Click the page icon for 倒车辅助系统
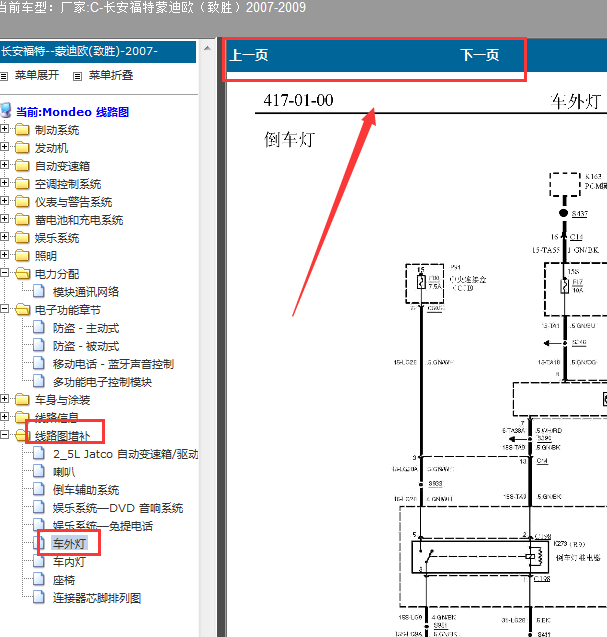 point(39,489)
